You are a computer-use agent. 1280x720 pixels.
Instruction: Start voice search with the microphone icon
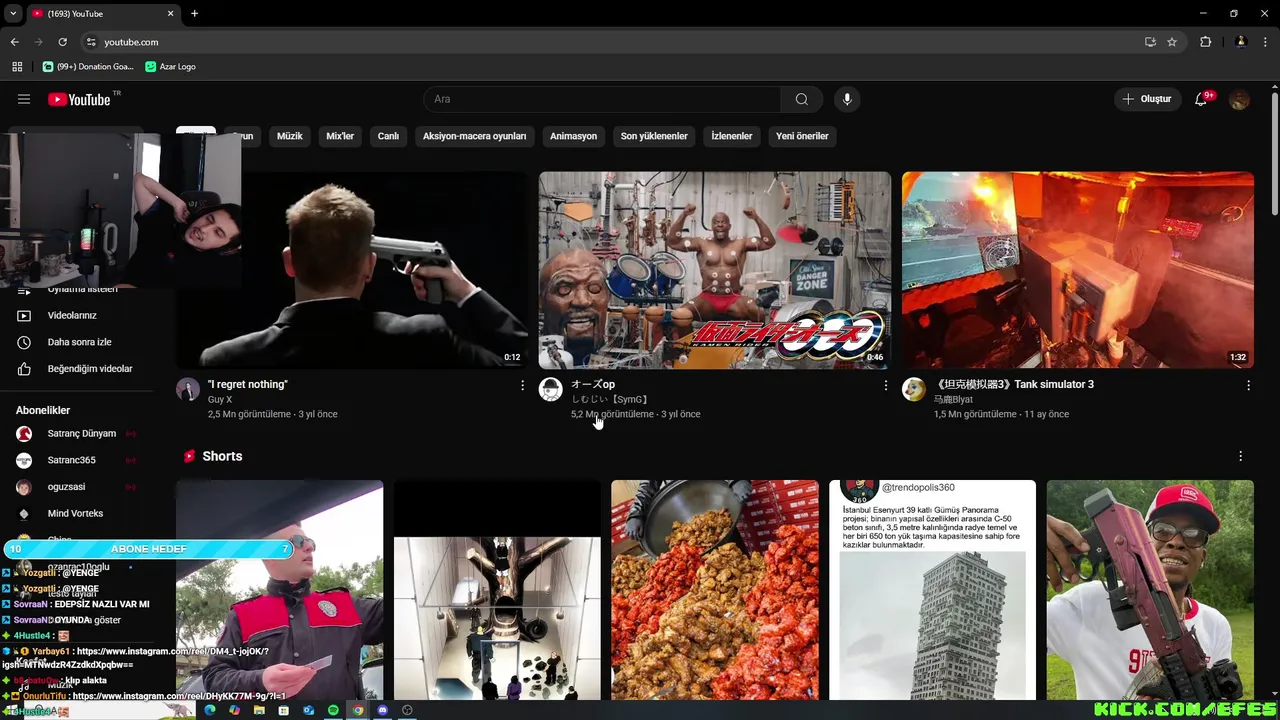point(847,99)
